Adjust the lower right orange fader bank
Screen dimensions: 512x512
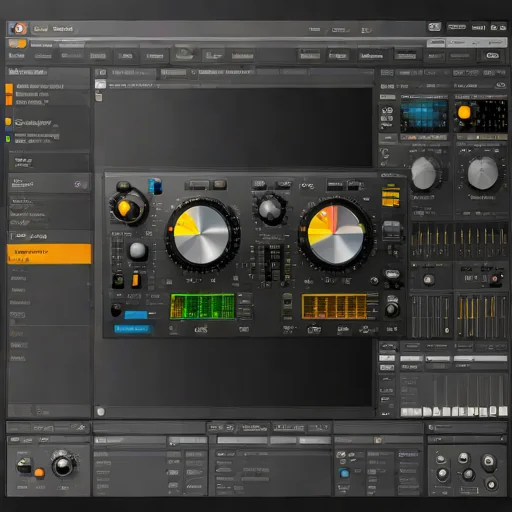(482, 316)
